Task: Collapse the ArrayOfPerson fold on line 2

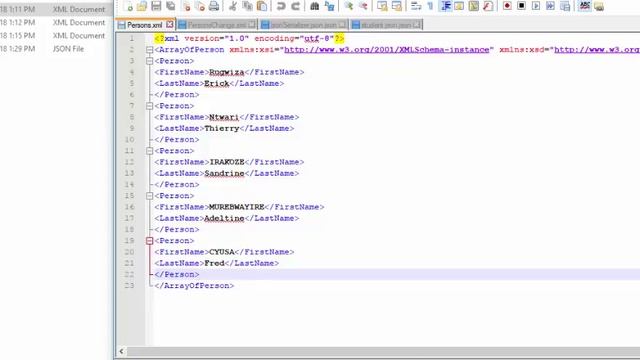Action: 149,50
